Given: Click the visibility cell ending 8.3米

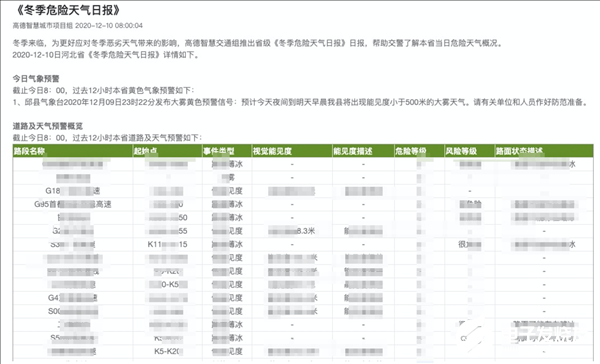Looking at the screenshot, I should coord(292,231).
